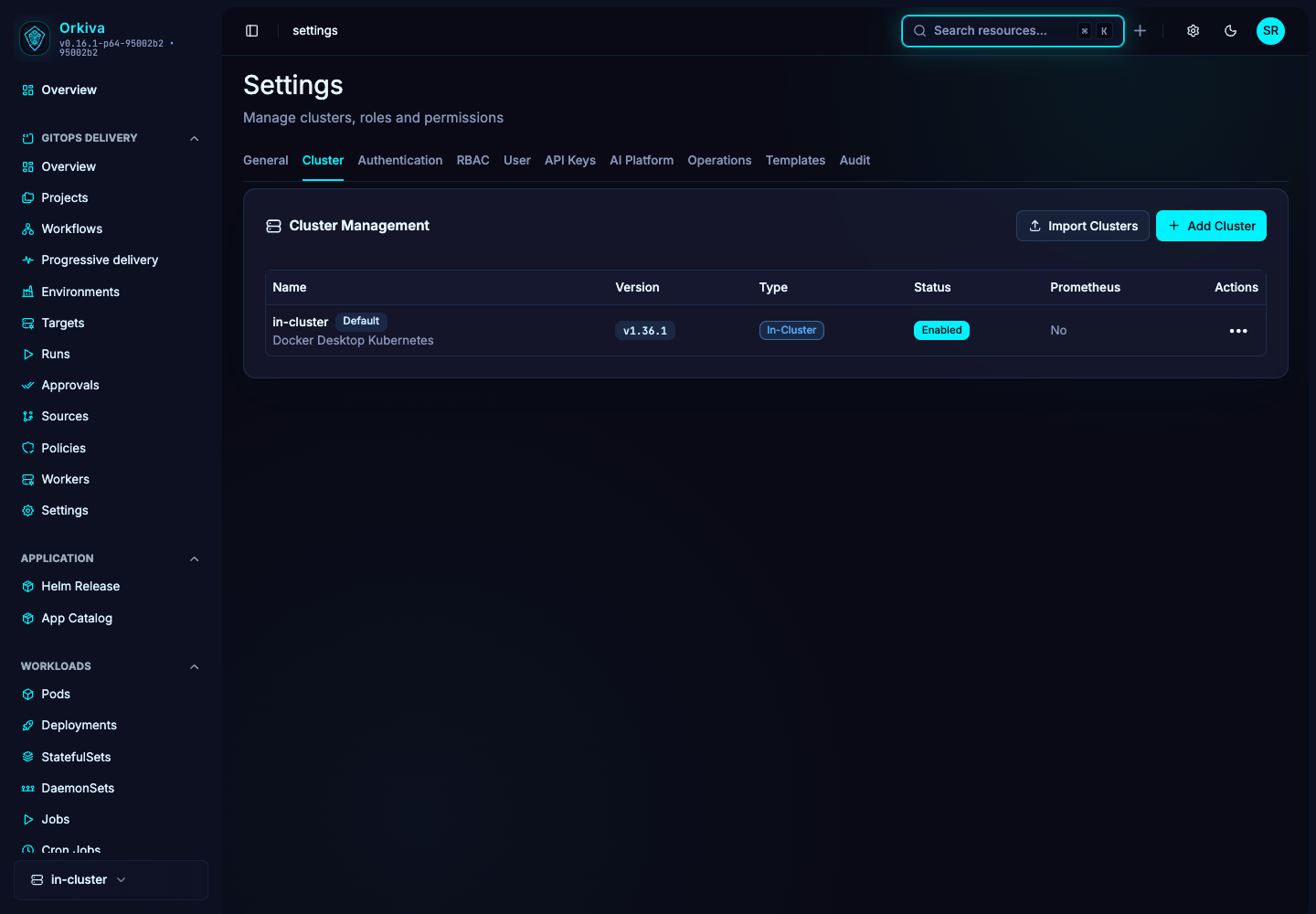Viewport: 1316px width, 914px height.
Task: Collapse the GitOps Delivery section
Action: [x=194, y=138]
